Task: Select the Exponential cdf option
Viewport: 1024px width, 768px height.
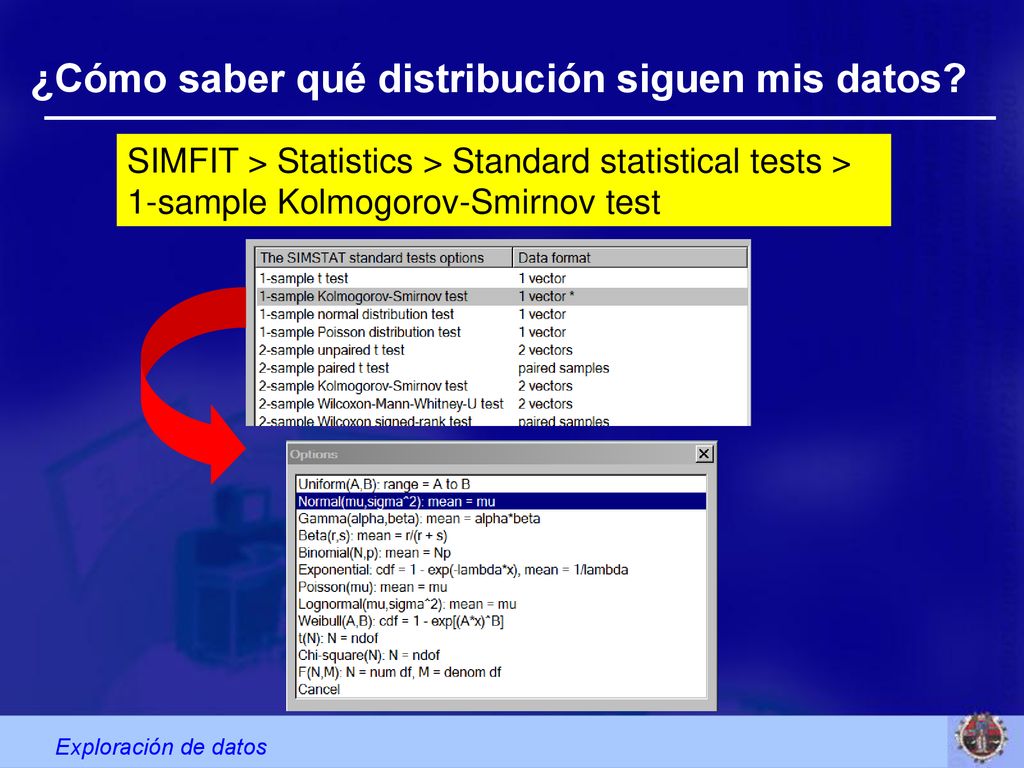Action: [501, 570]
